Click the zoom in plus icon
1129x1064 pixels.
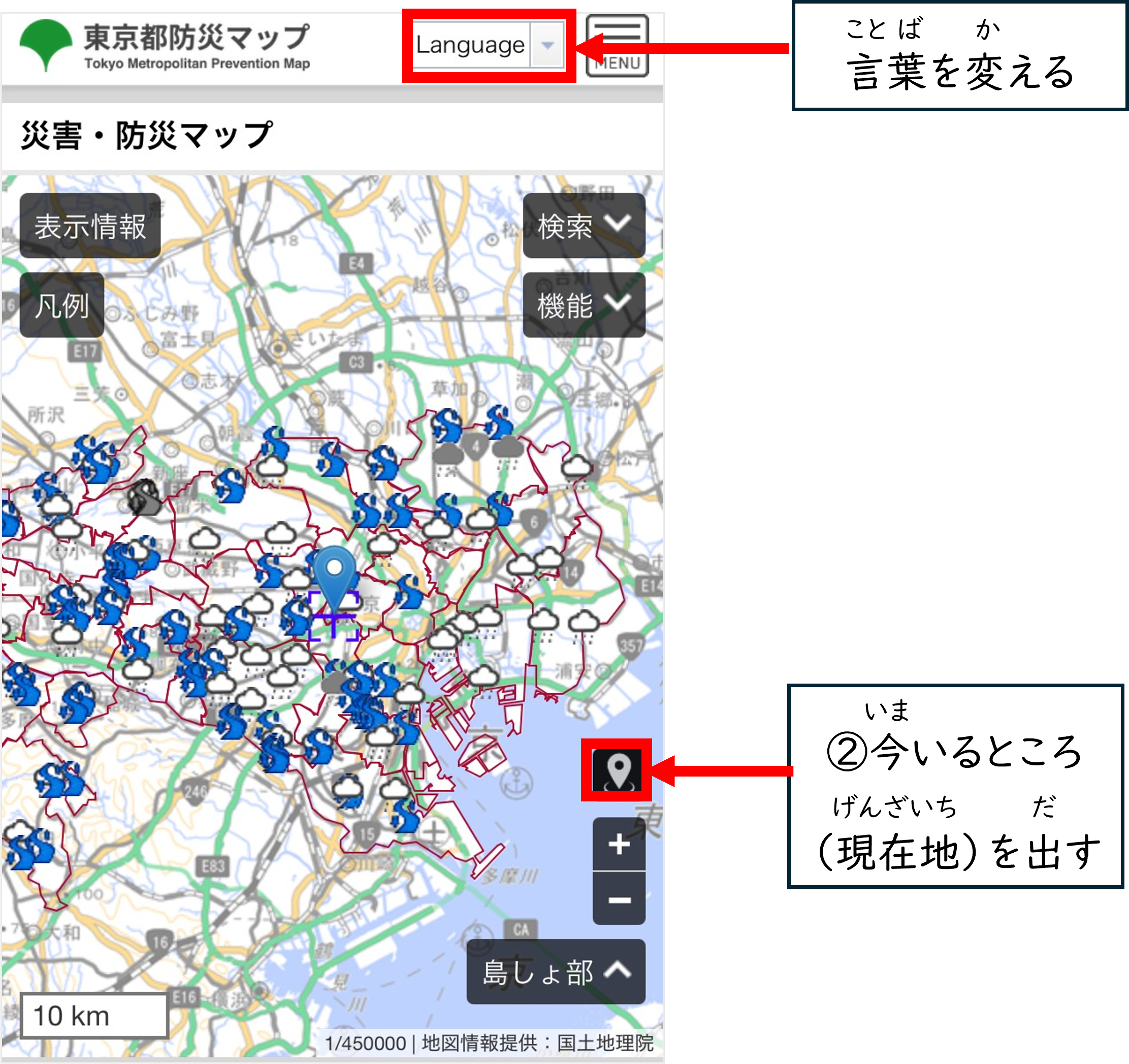619,843
